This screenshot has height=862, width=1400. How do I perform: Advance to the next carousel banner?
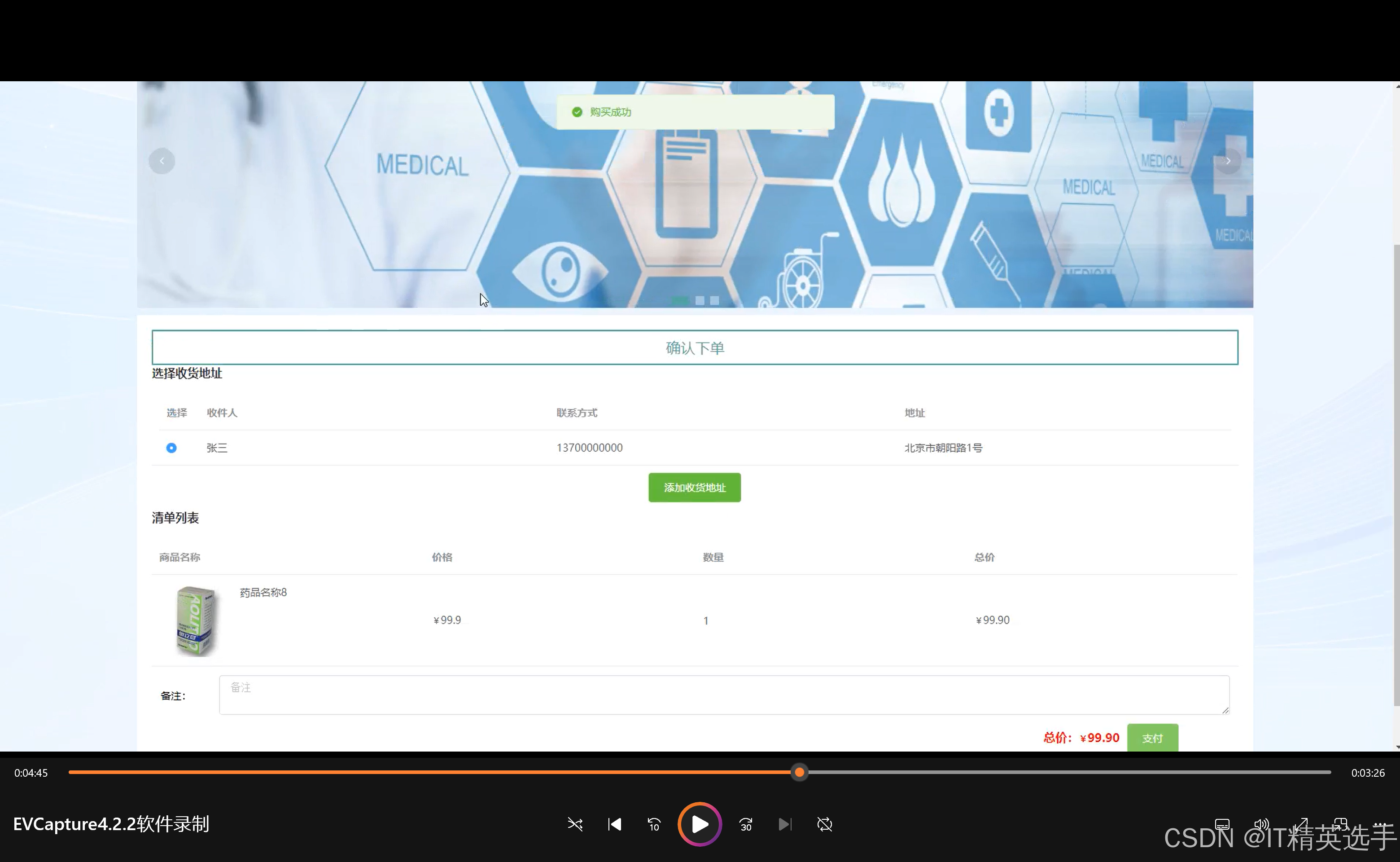tap(1228, 161)
